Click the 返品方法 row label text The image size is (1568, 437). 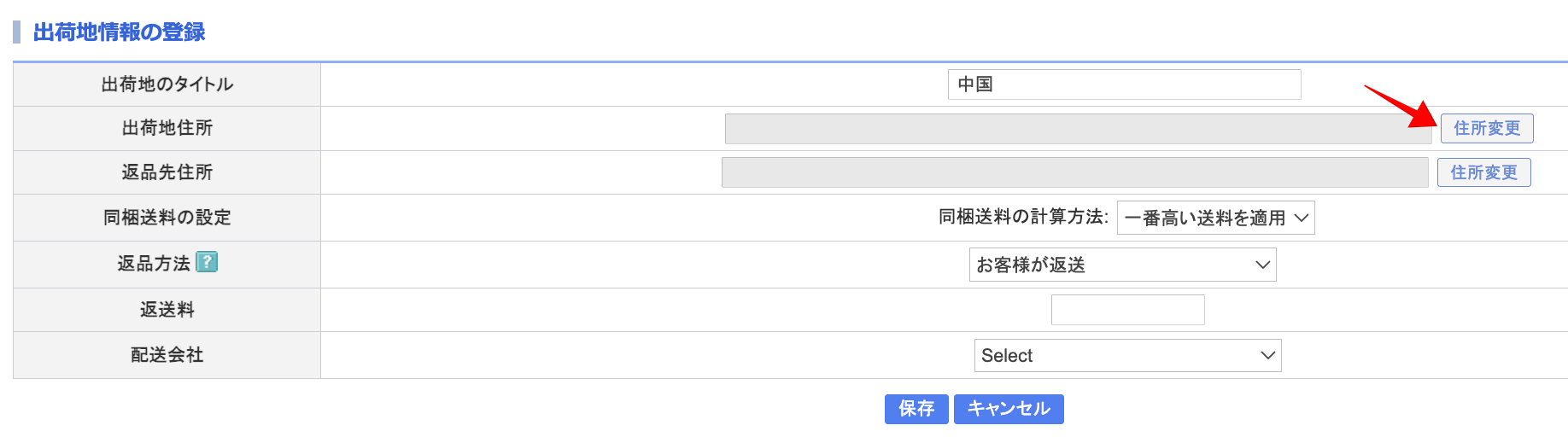(x=154, y=264)
